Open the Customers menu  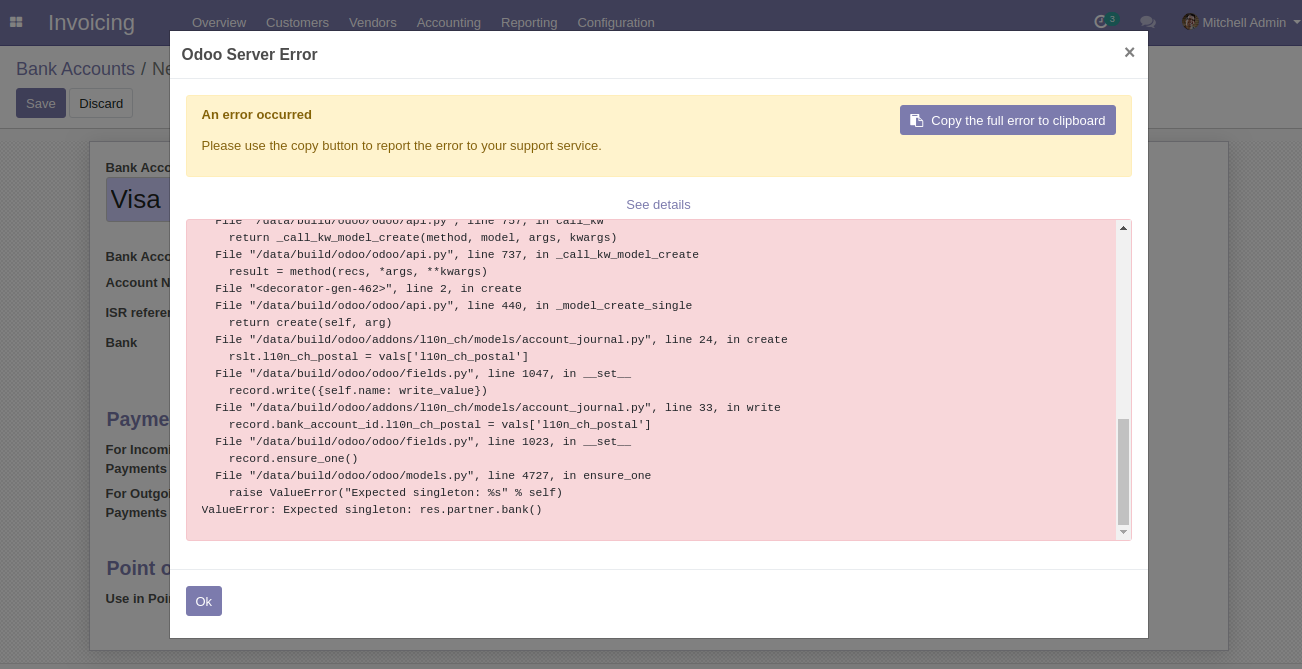(297, 22)
